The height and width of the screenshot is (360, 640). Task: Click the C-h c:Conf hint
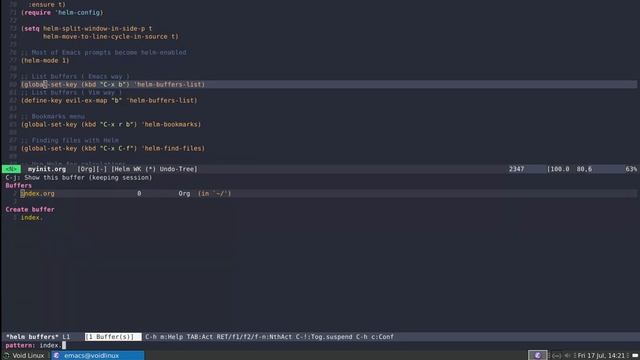375,337
